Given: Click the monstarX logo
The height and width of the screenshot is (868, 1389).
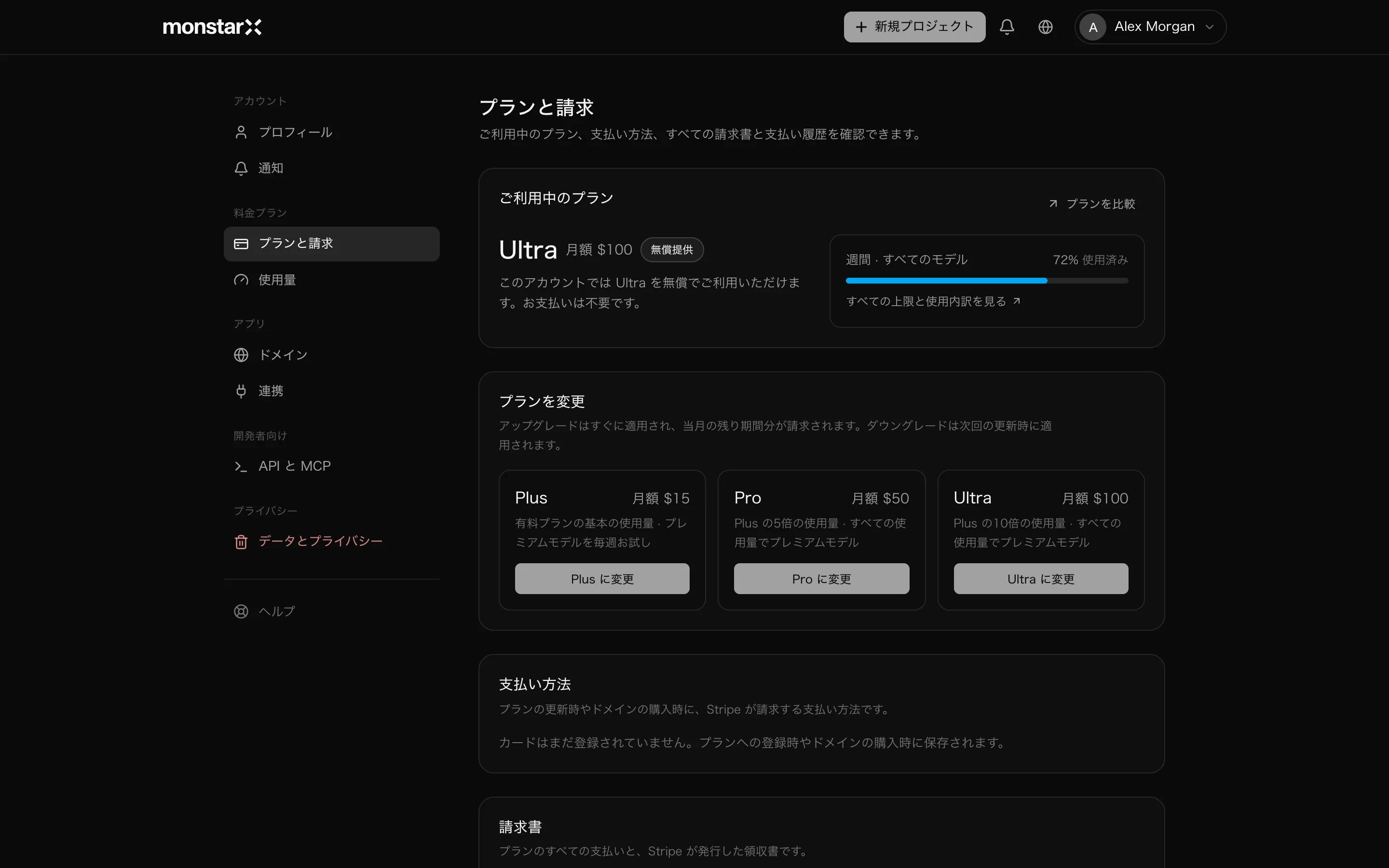Looking at the screenshot, I should (212, 27).
